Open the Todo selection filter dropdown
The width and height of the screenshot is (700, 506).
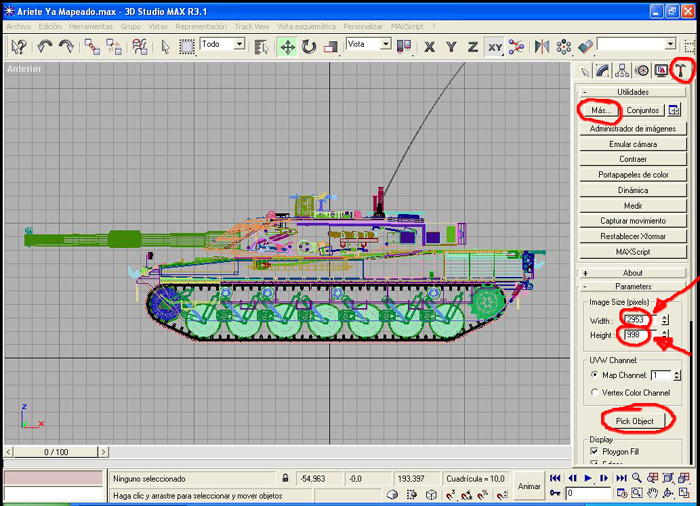[222, 44]
